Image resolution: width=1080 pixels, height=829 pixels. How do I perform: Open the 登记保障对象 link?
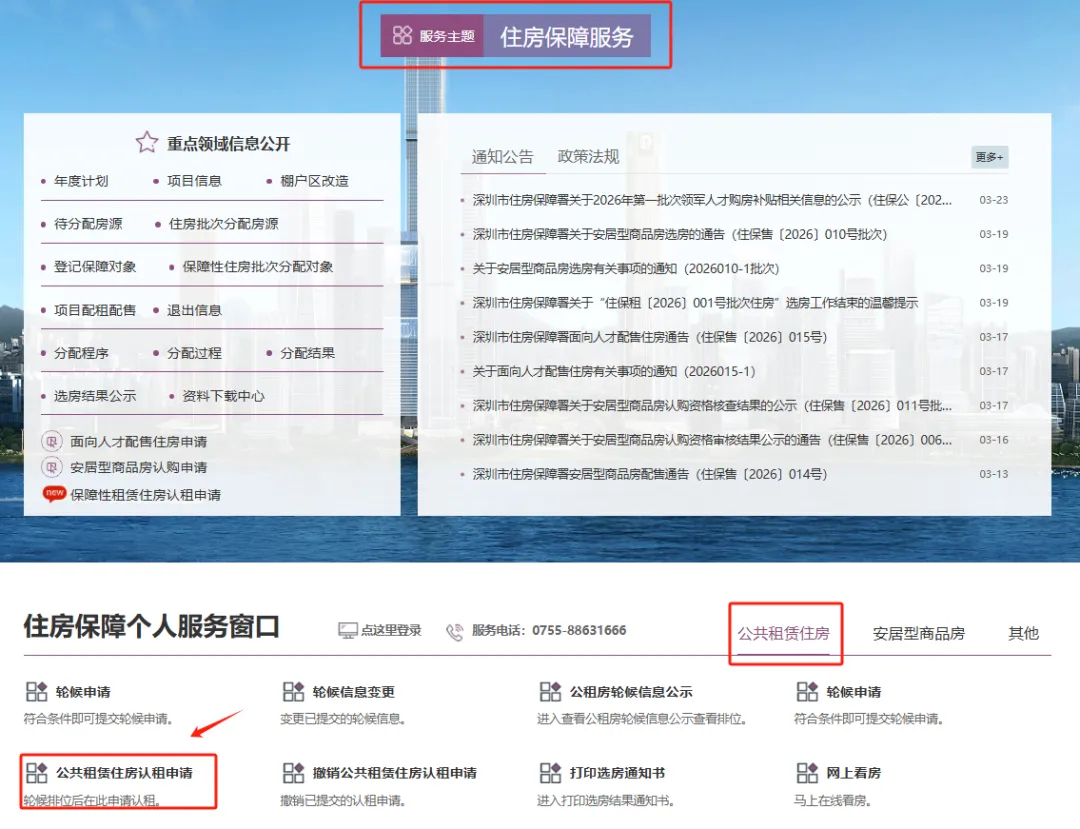tap(95, 266)
